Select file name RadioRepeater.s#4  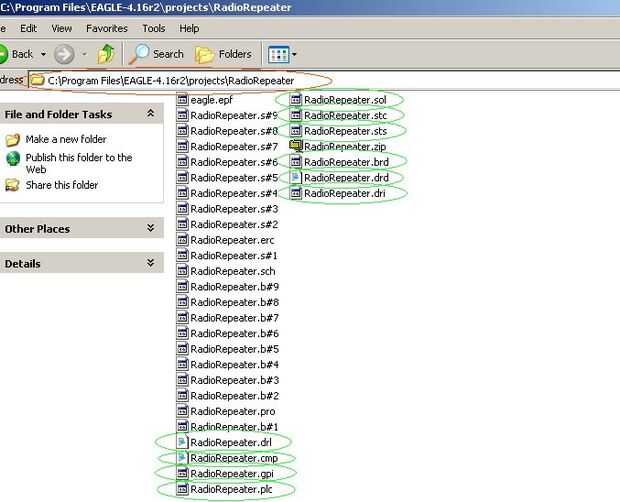[x=234, y=193]
